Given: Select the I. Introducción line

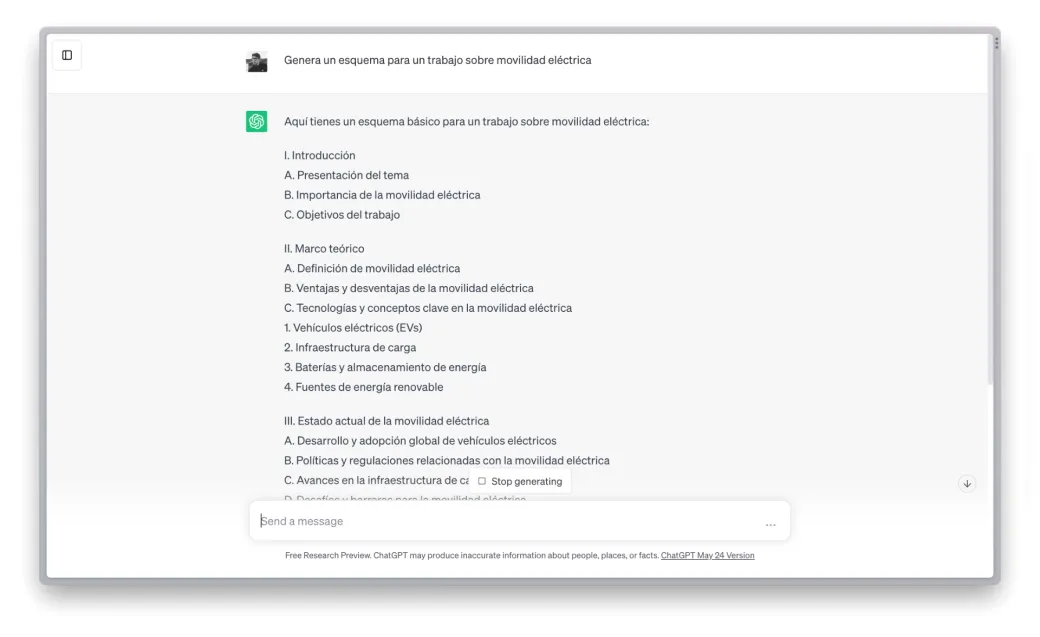Looking at the screenshot, I should pyautogui.click(x=320, y=155).
